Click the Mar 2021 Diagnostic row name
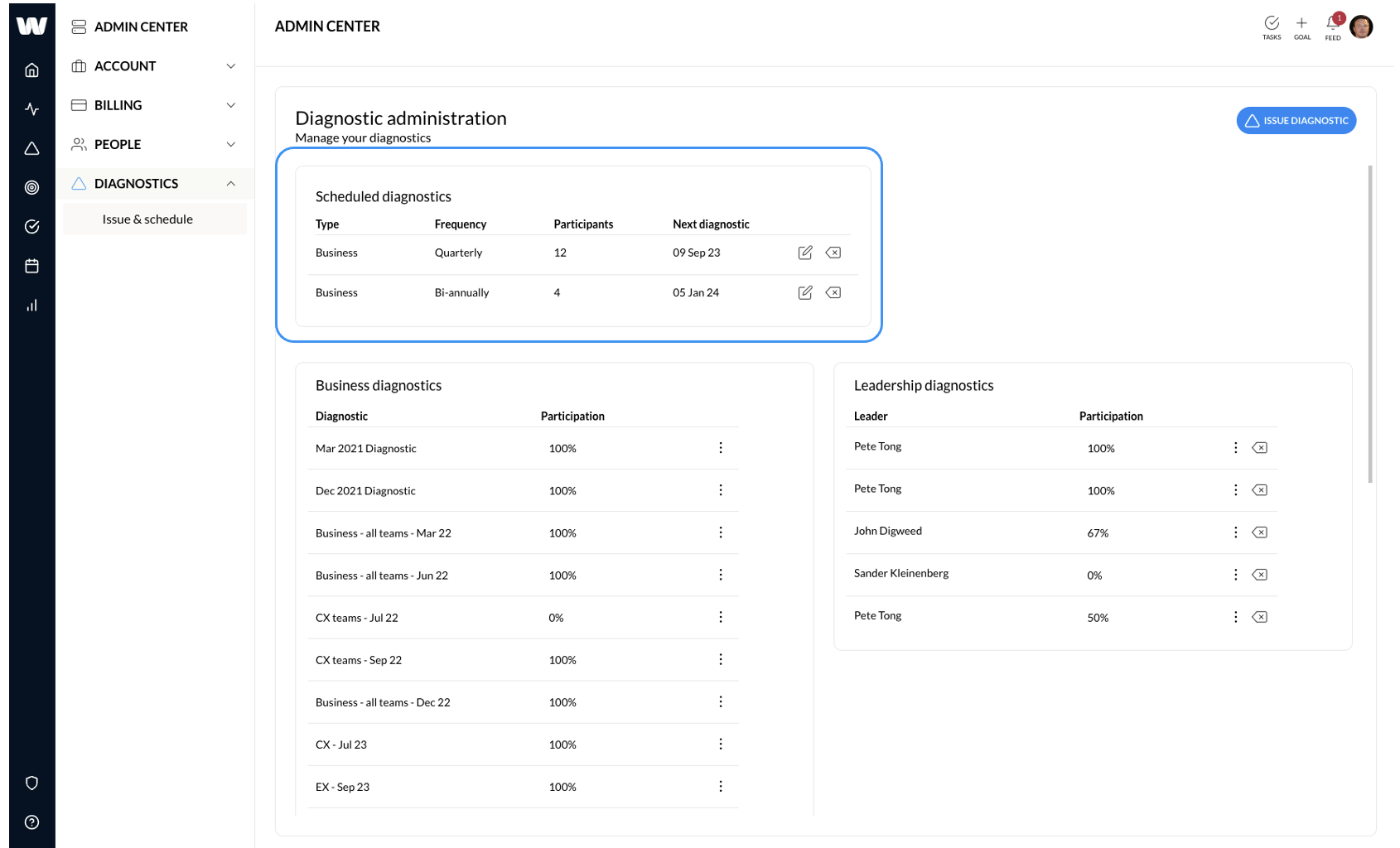 (365, 449)
